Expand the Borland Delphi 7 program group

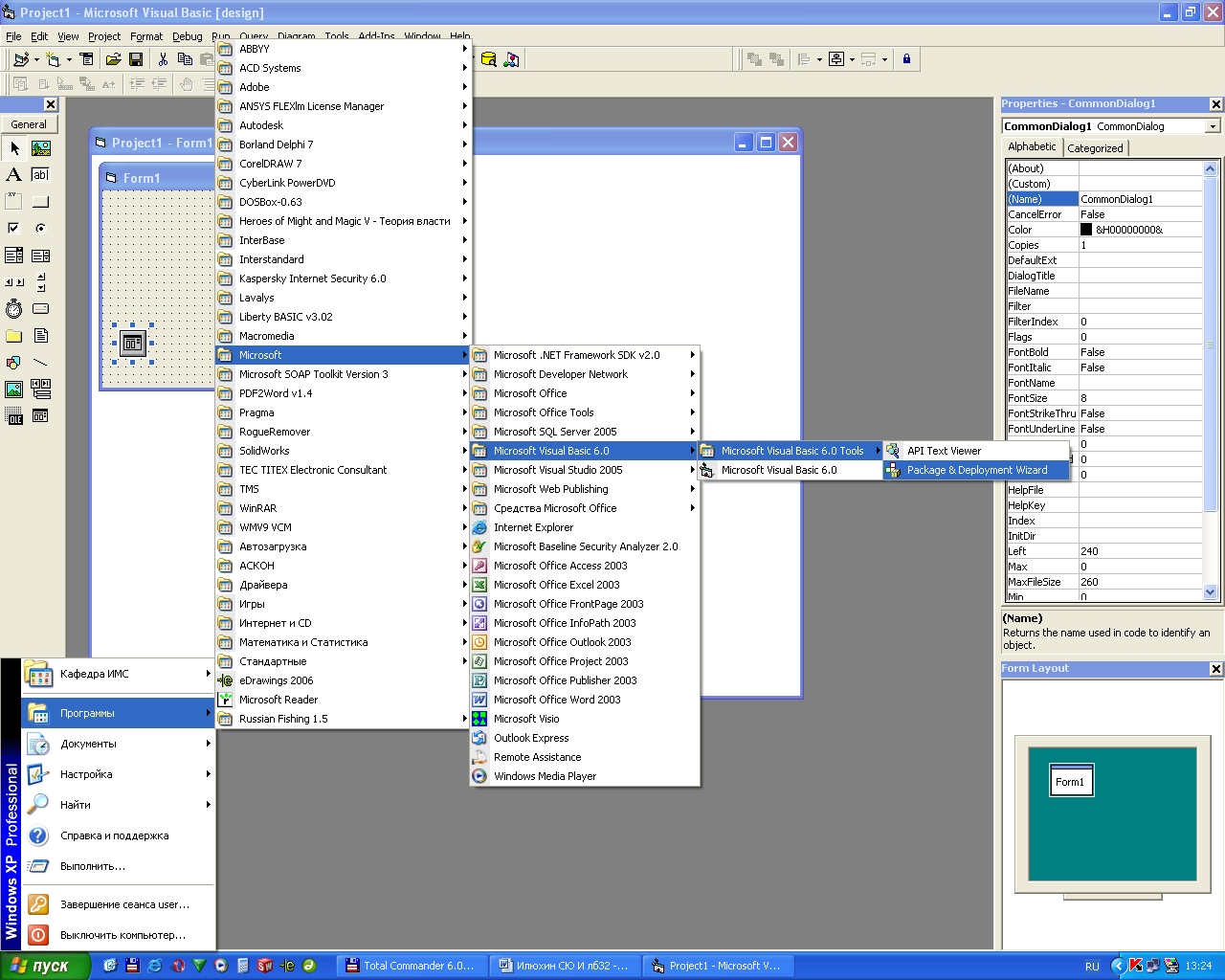(344, 145)
